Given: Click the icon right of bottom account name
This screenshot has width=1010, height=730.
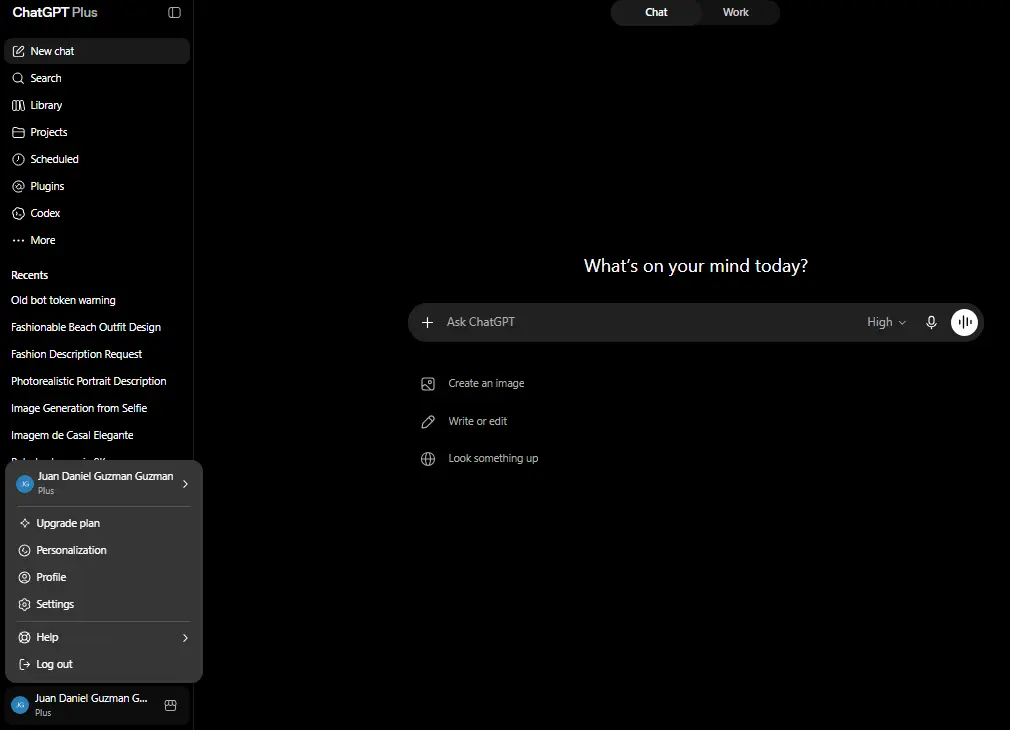Looking at the screenshot, I should [x=171, y=706].
